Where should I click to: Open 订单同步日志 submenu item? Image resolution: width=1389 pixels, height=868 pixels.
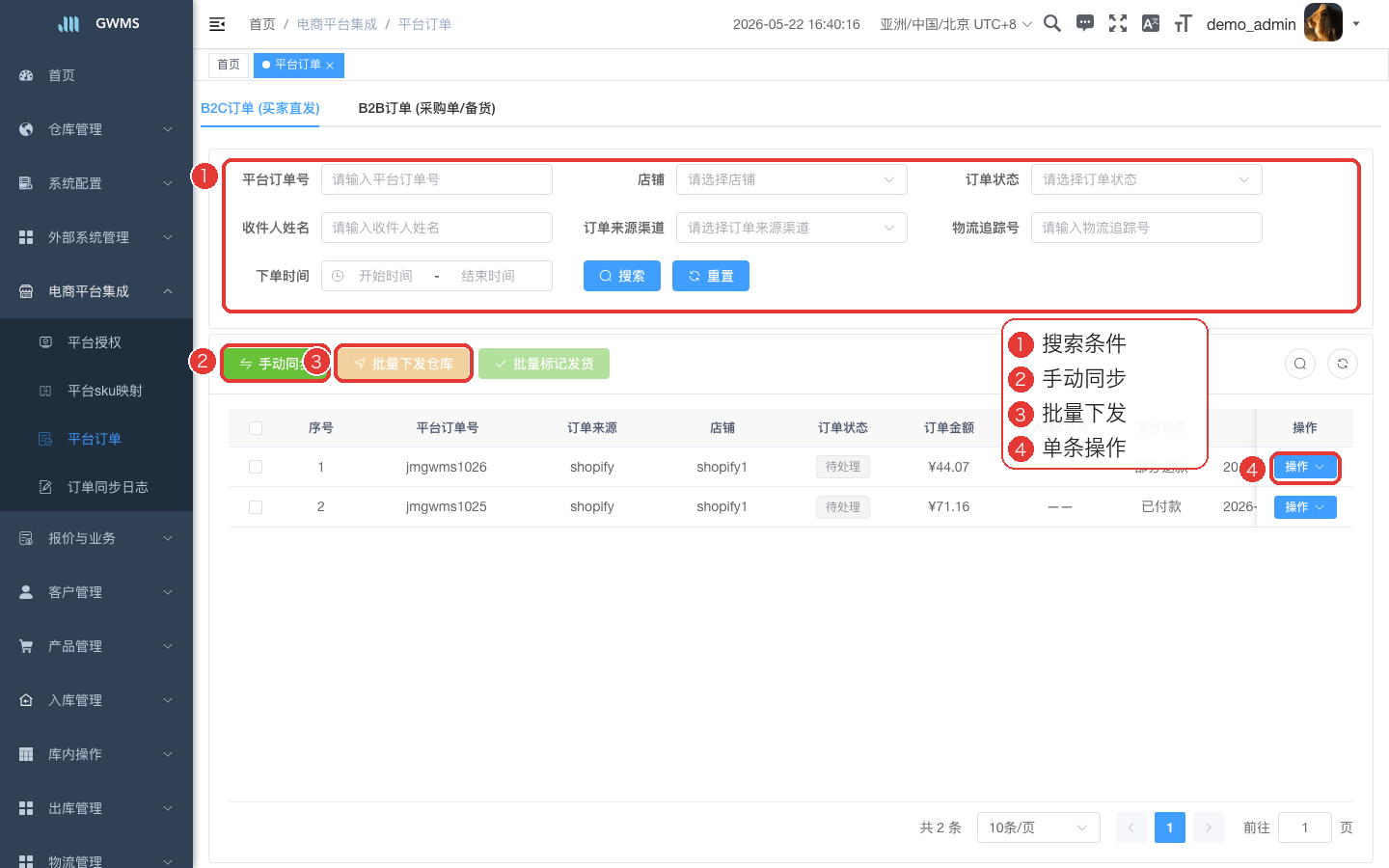pos(96,487)
